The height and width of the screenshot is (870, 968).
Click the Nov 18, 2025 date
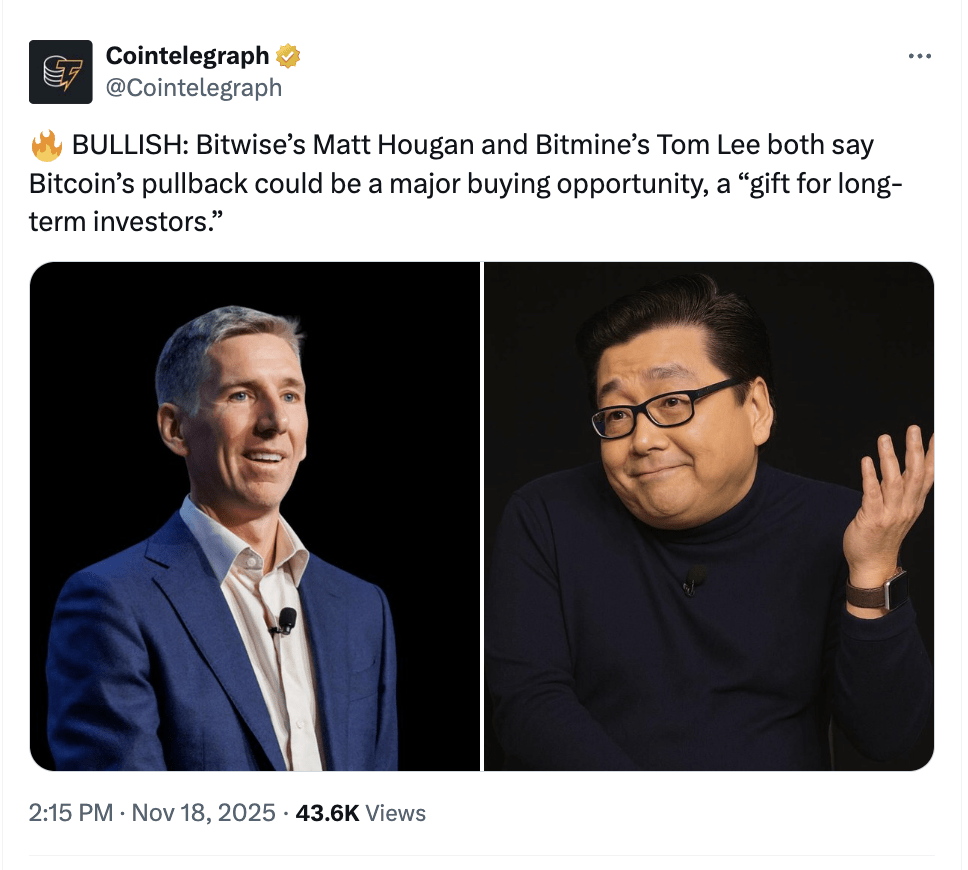[203, 813]
